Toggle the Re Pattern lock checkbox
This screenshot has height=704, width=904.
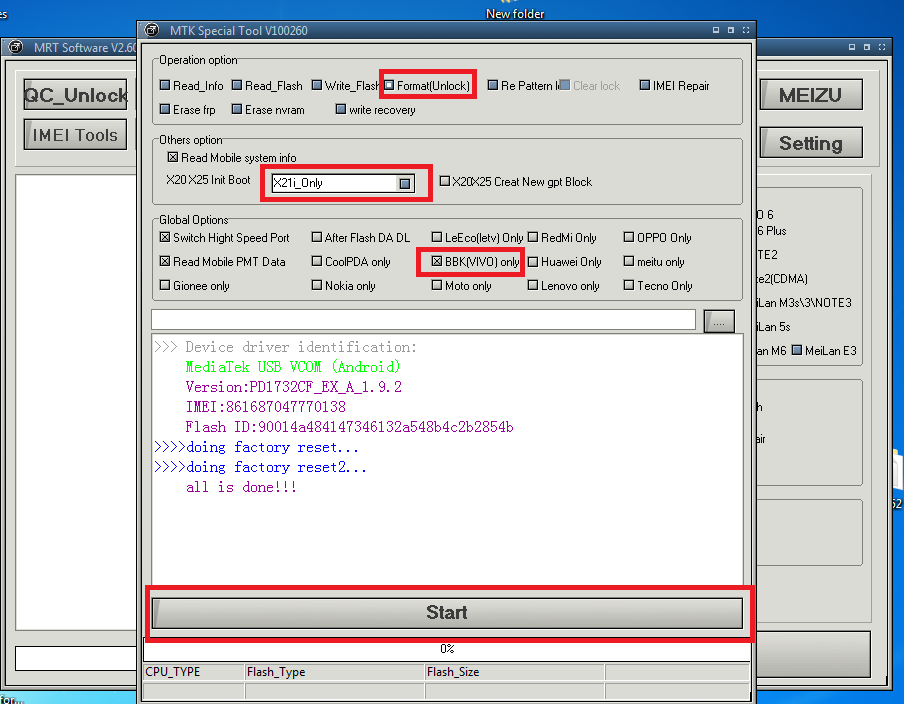(493, 85)
